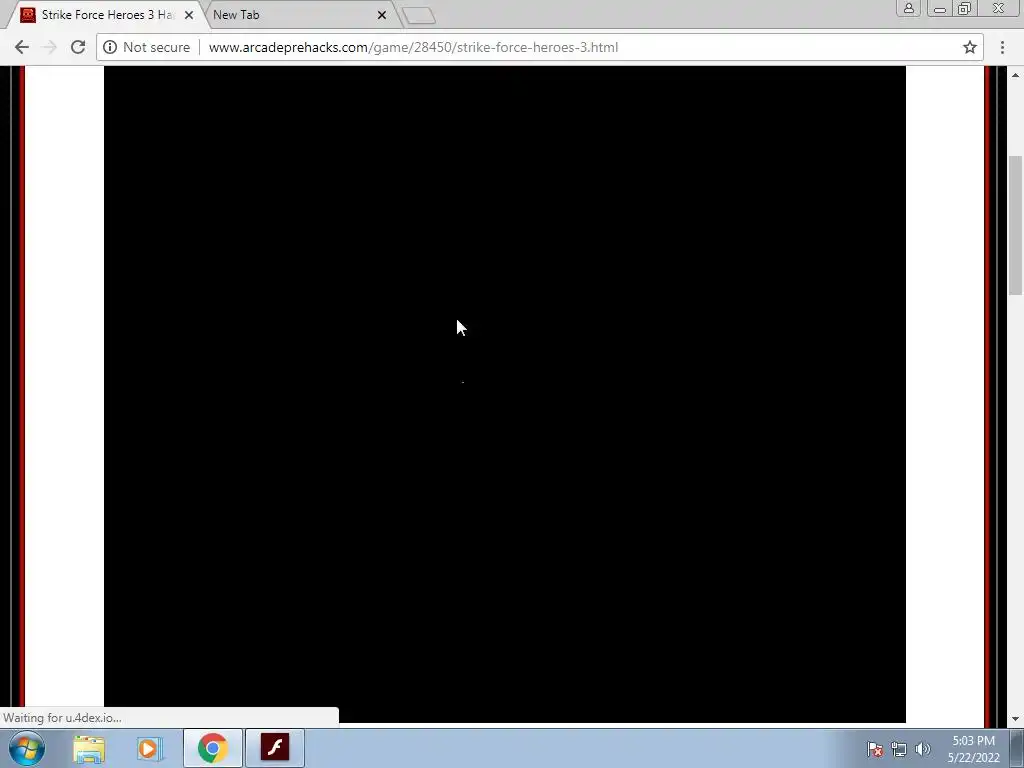Restore down the Chrome window
Image resolution: width=1024 pixels, height=768 pixels.
coord(965,8)
